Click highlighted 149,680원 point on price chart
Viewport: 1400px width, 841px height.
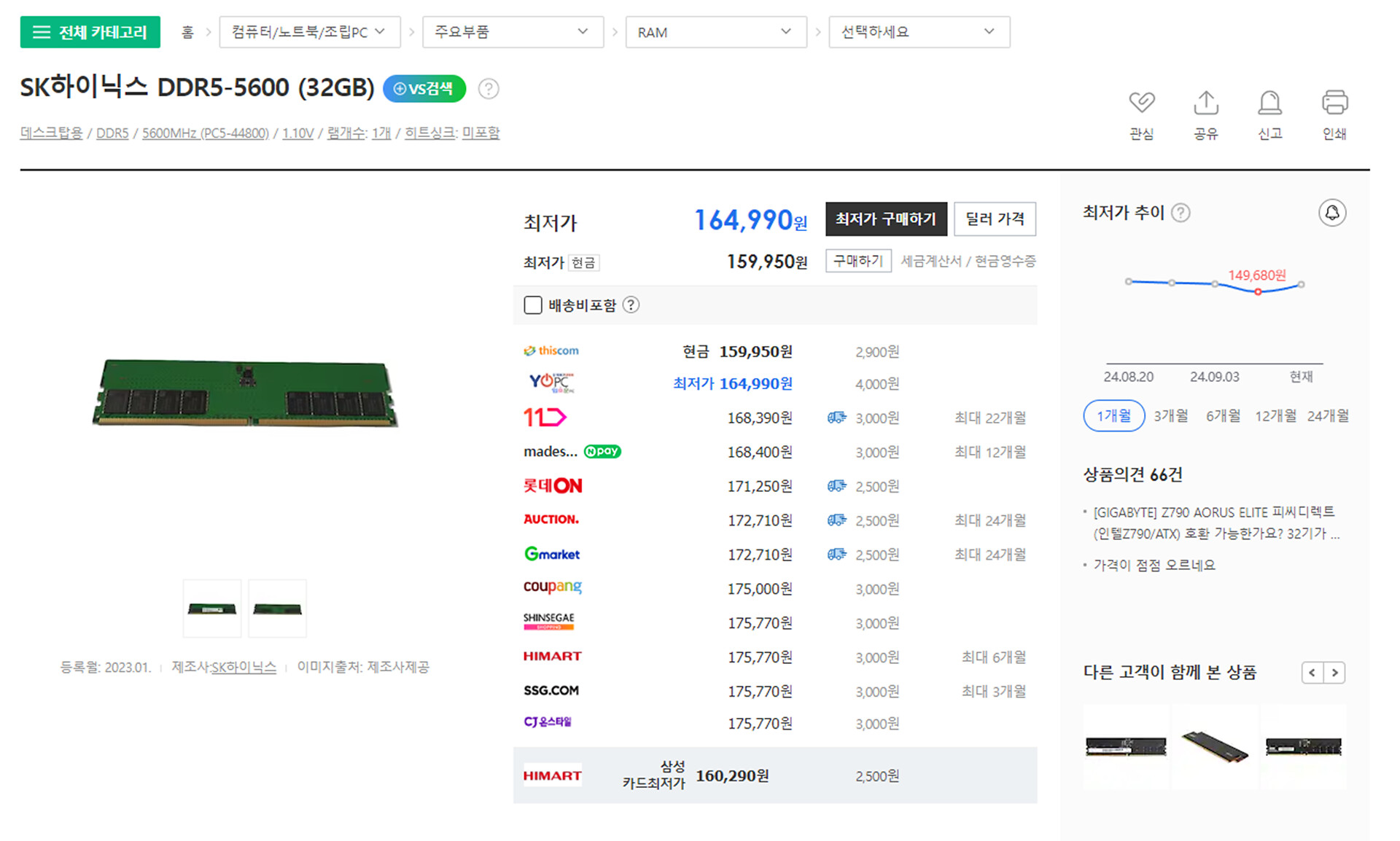pos(1258,292)
